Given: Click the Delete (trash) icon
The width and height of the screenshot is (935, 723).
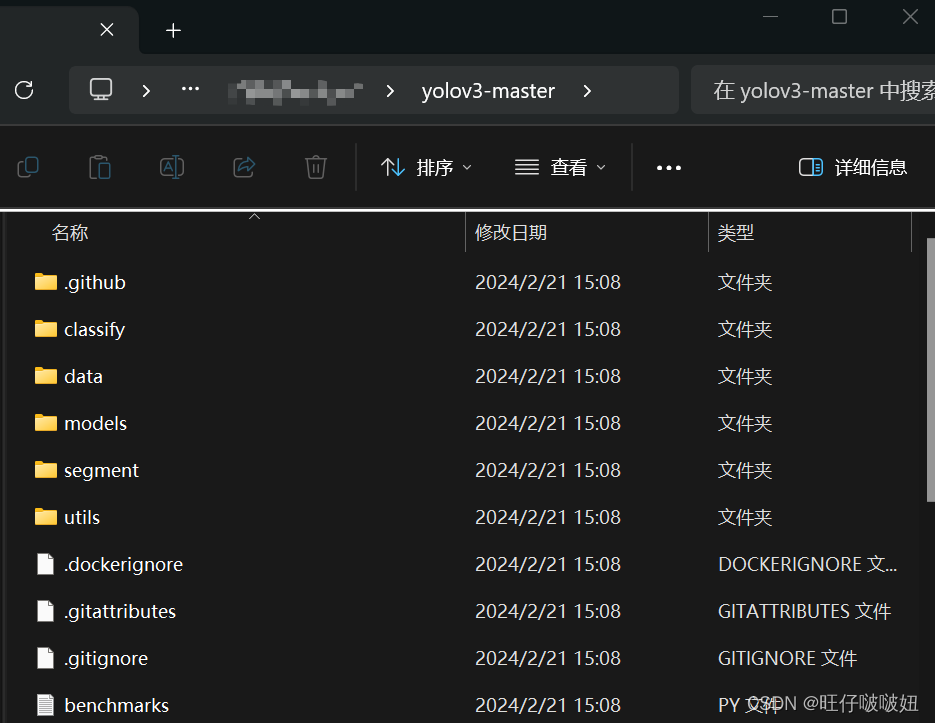Looking at the screenshot, I should 315,167.
